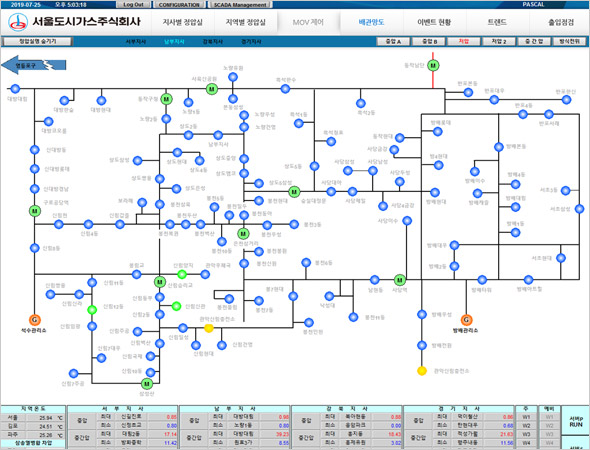Click the blue node labeled 반포한신
The height and width of the screenshot is (450, 590).
[x=566, y=100]
